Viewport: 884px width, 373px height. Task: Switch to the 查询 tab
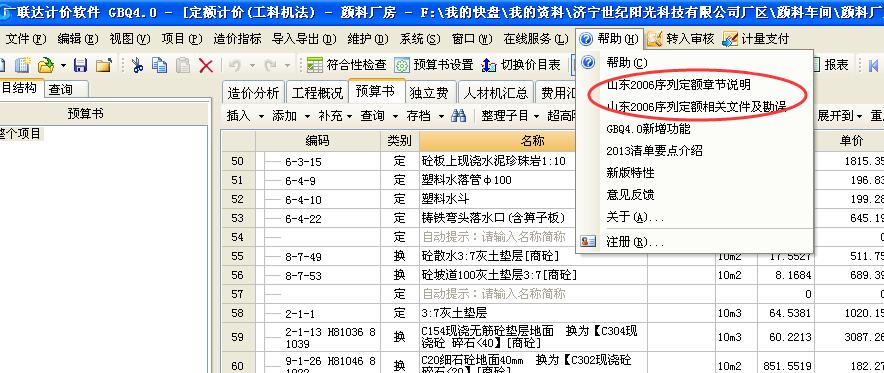click(x=60, y=89)
